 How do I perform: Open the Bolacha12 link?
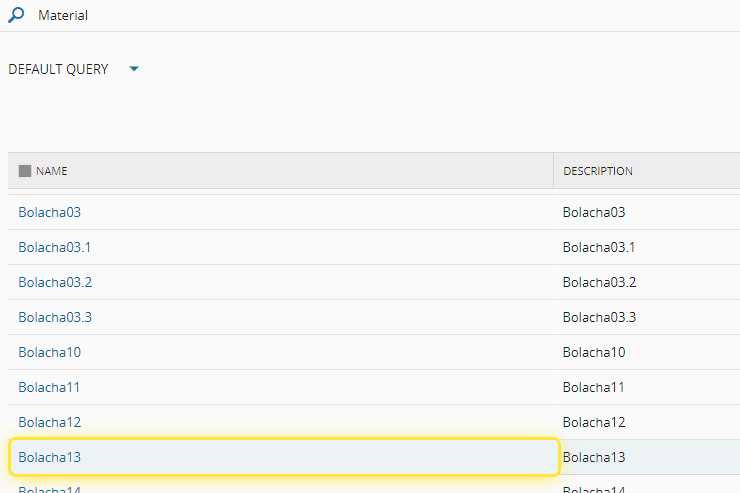tap(49, 422)
